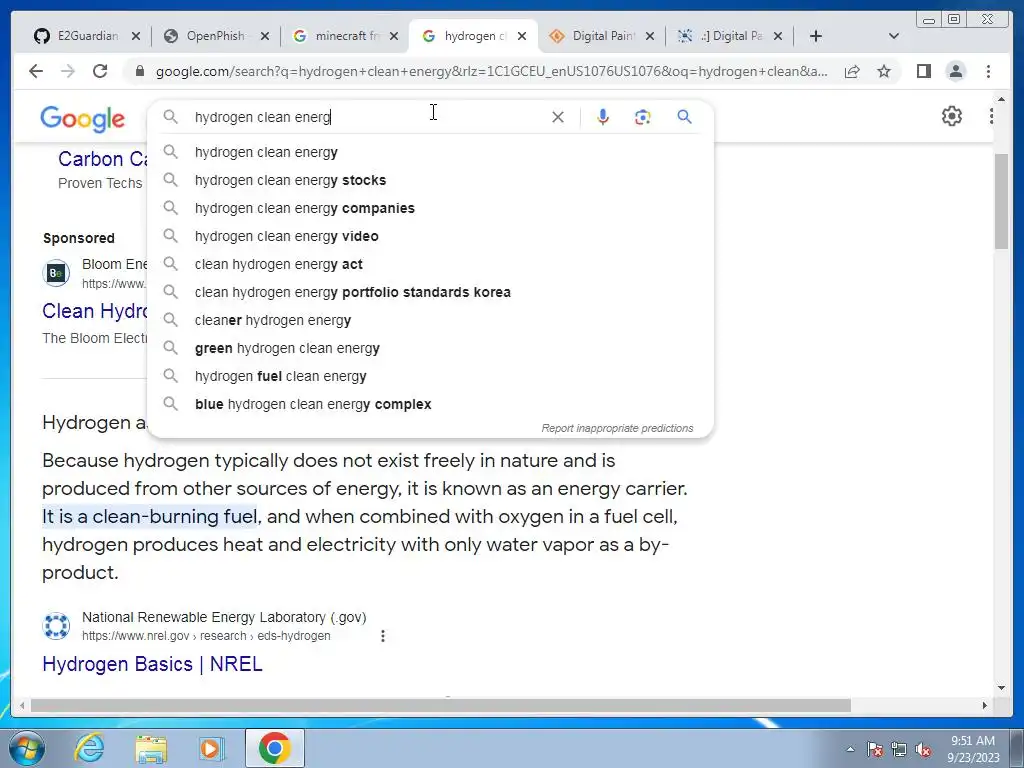The width and height of the screenshot is (1024, 768).
Task: Open Windows Explorer from the taskbar
Action: 151,748
